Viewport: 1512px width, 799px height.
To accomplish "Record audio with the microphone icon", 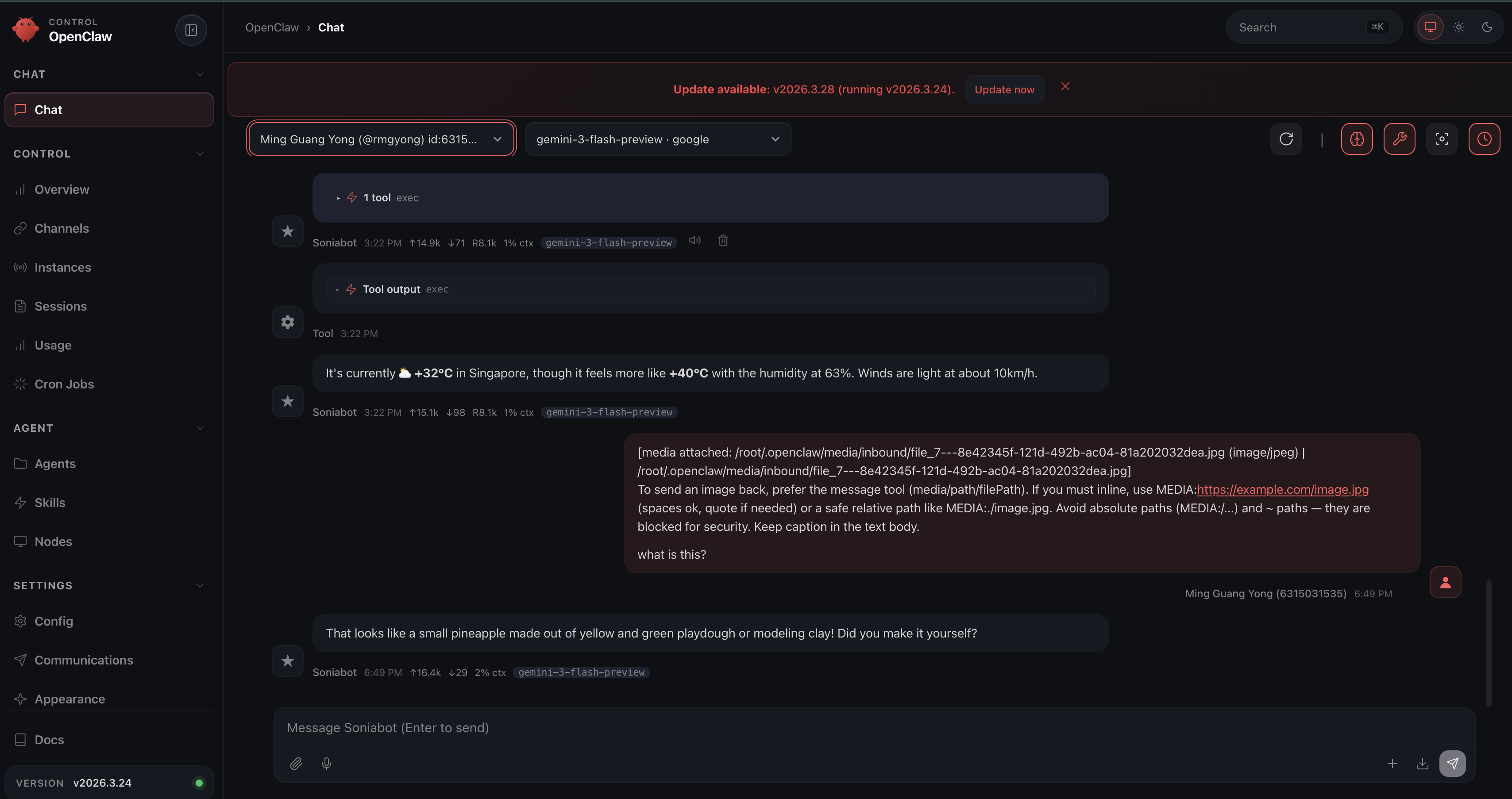I will click(x=327, y=763).
